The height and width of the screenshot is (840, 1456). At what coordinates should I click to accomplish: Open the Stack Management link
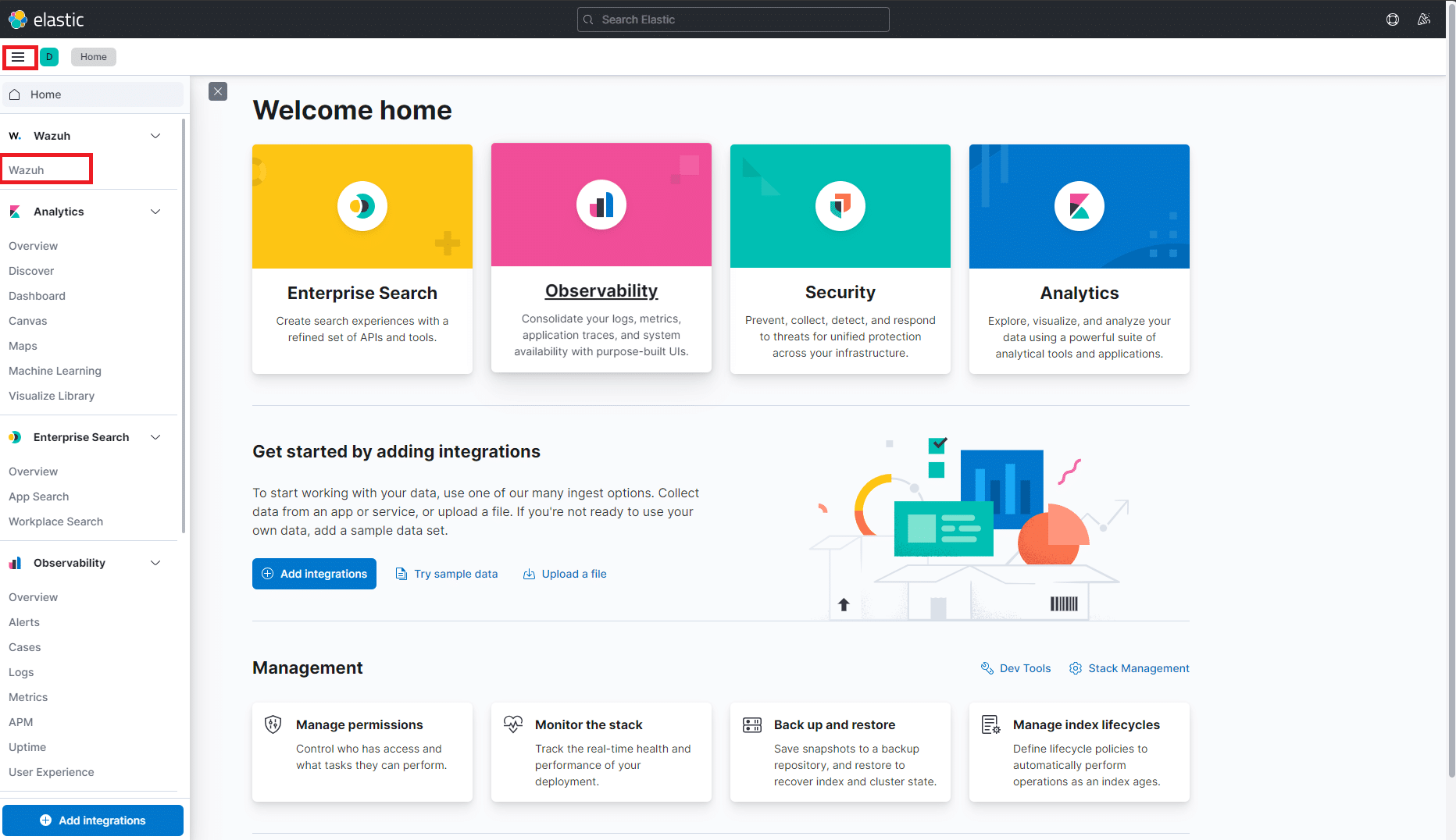tap(1129, 668)
